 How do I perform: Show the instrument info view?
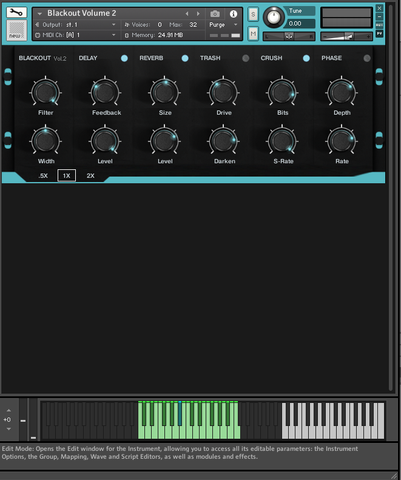[233, 14]
